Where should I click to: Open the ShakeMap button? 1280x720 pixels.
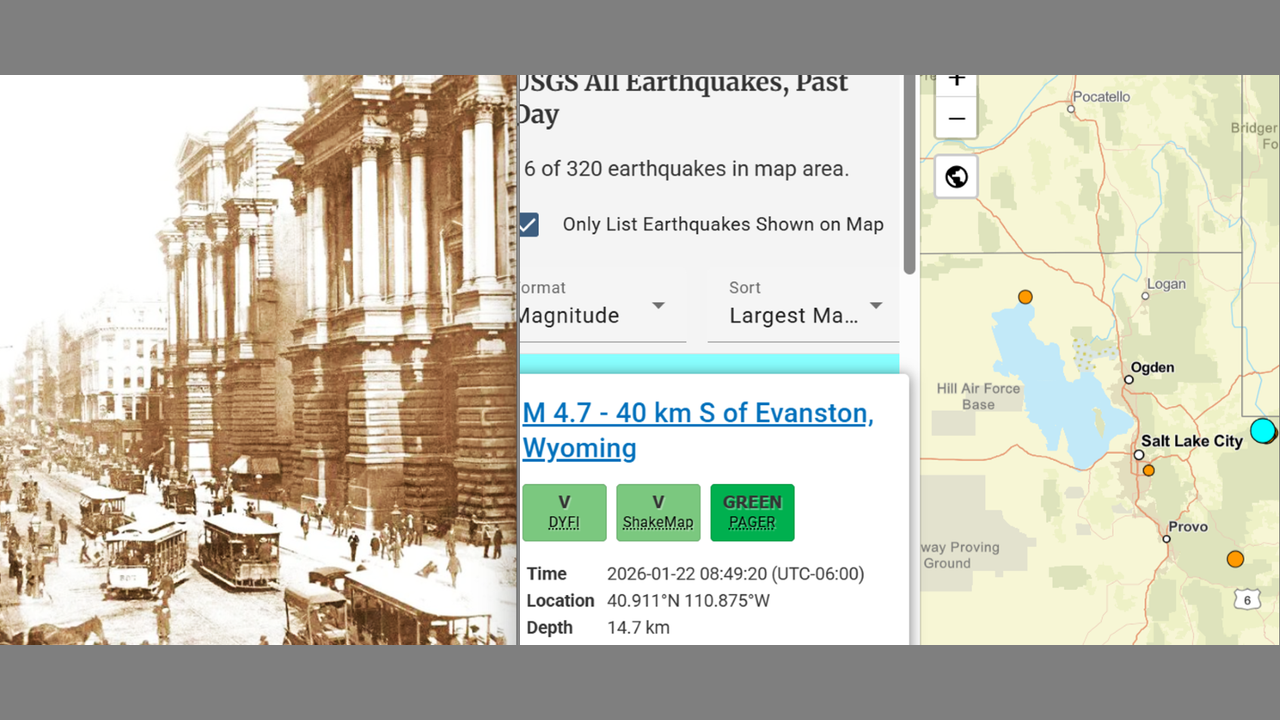point(658,512)
